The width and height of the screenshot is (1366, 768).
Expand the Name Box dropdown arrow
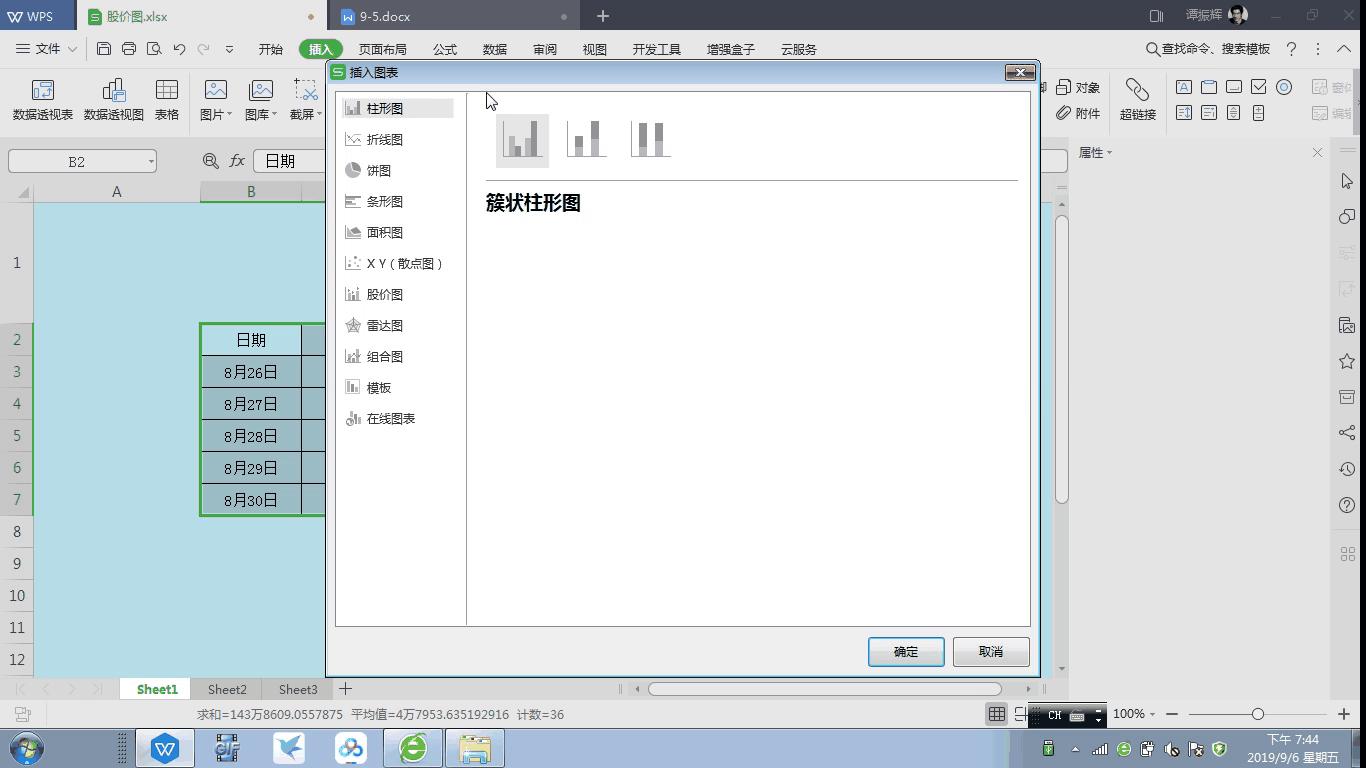click(x=151, y=161)
